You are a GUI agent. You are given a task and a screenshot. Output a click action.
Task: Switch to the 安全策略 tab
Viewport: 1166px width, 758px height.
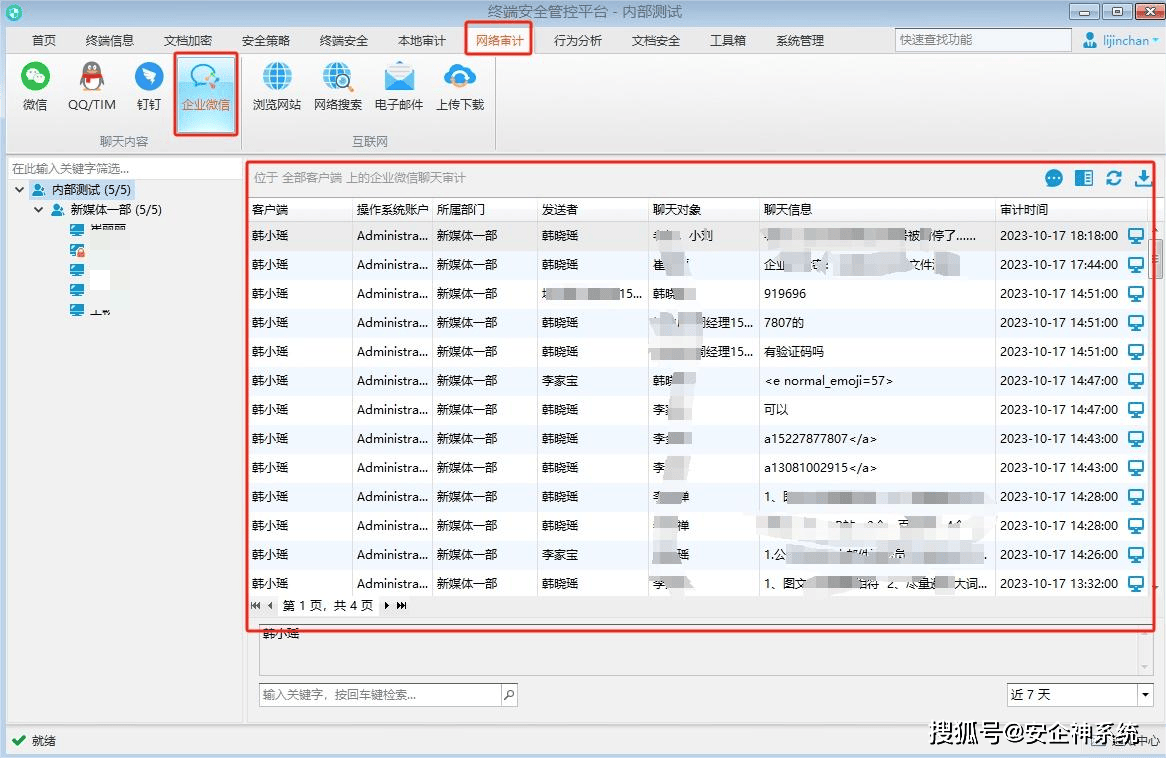tap(265, 40)
